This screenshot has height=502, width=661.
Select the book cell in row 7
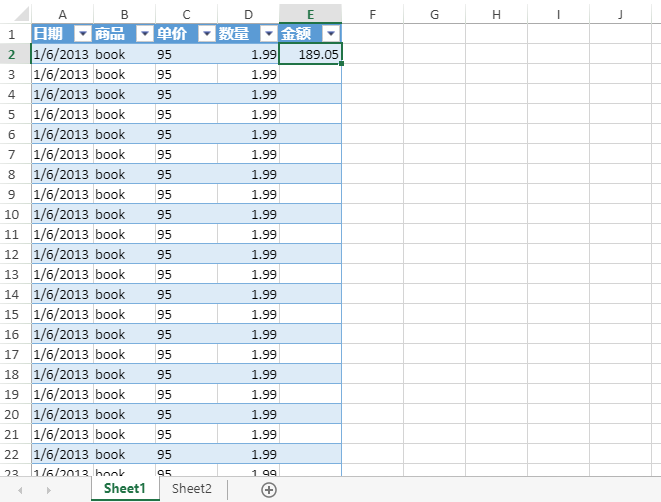[x=124, y=154]
